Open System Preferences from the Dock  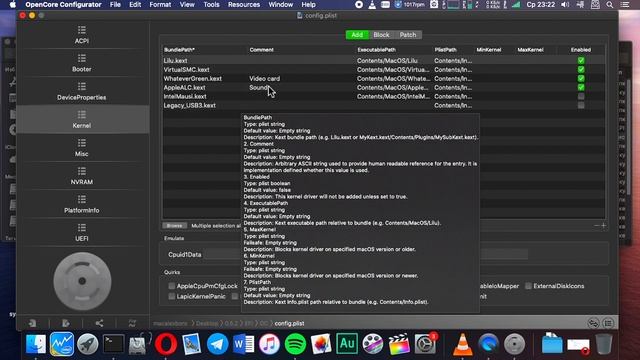[425, 344]
